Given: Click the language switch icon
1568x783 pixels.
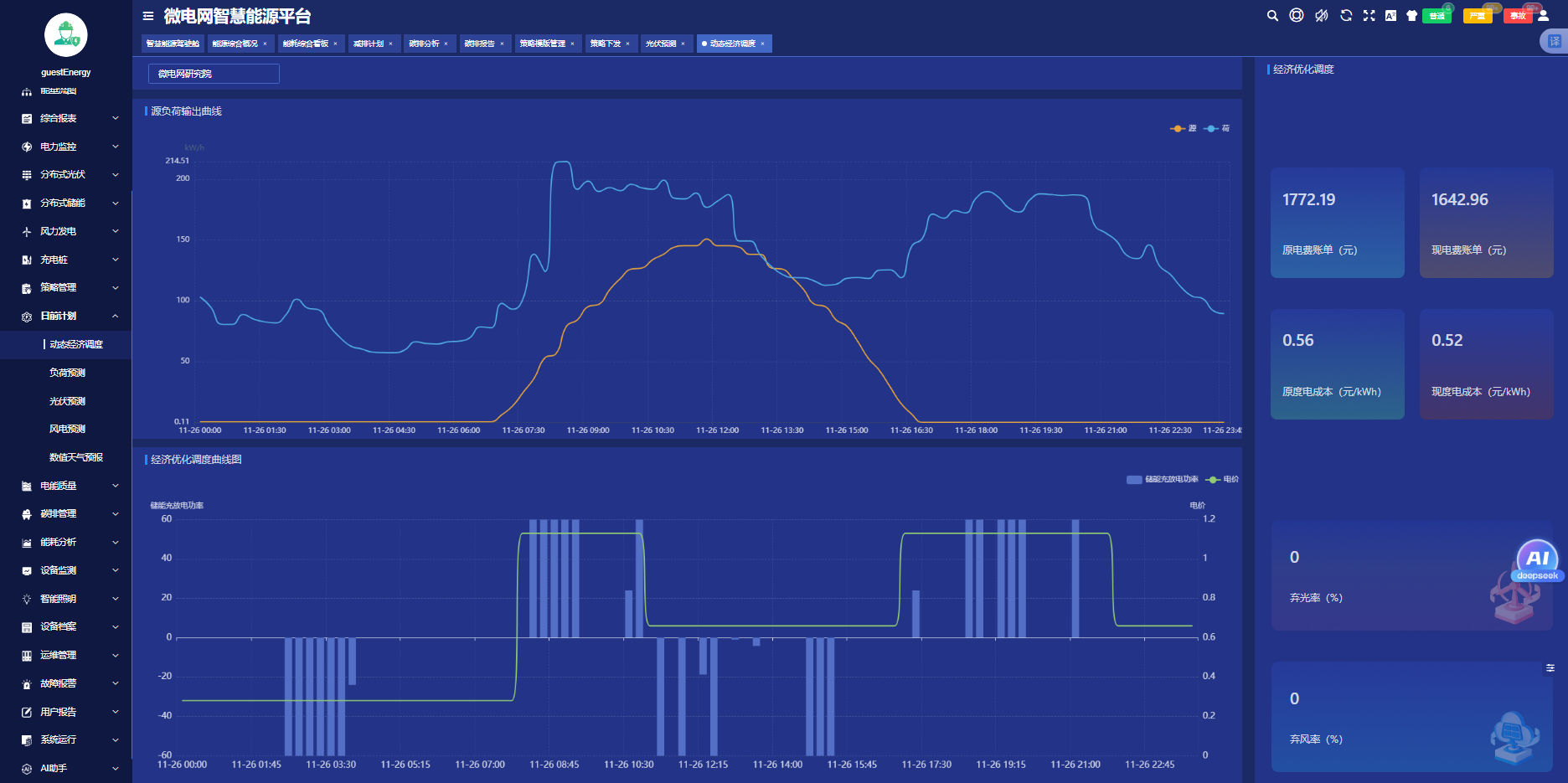Looking at the screenshot, I should coord(1390,16).
